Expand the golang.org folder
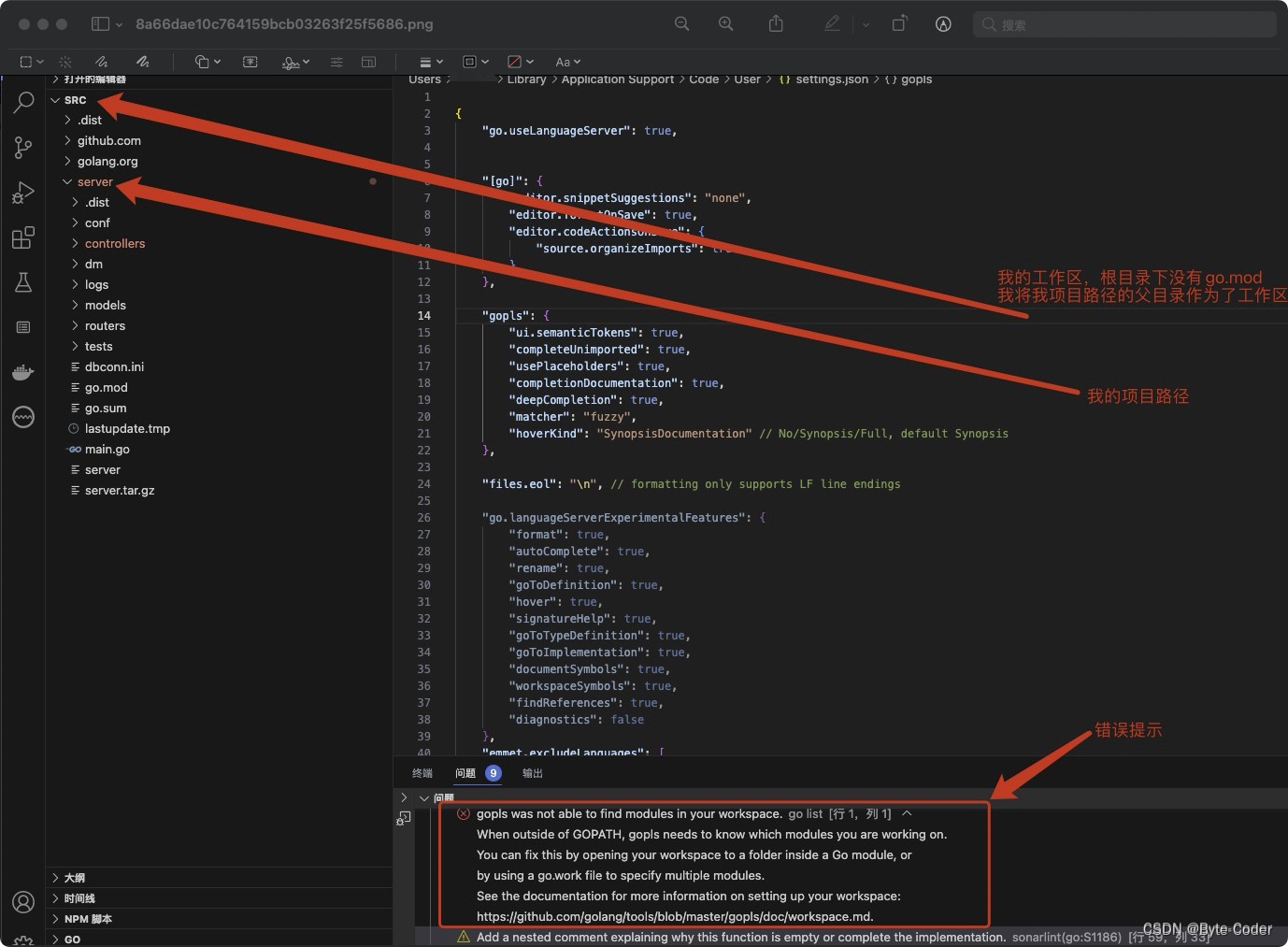Screen dimensions: 1288x947 (x=107, y=162)
